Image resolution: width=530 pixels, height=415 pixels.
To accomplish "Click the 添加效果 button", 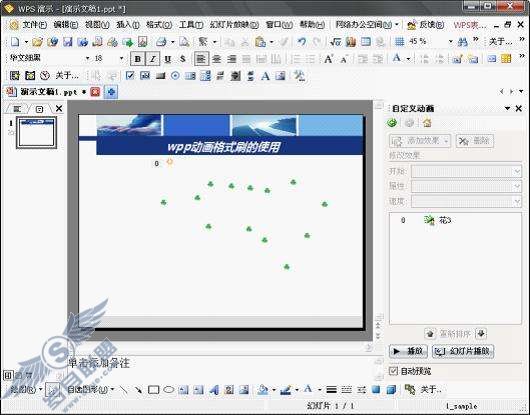I will click(420, 141).
